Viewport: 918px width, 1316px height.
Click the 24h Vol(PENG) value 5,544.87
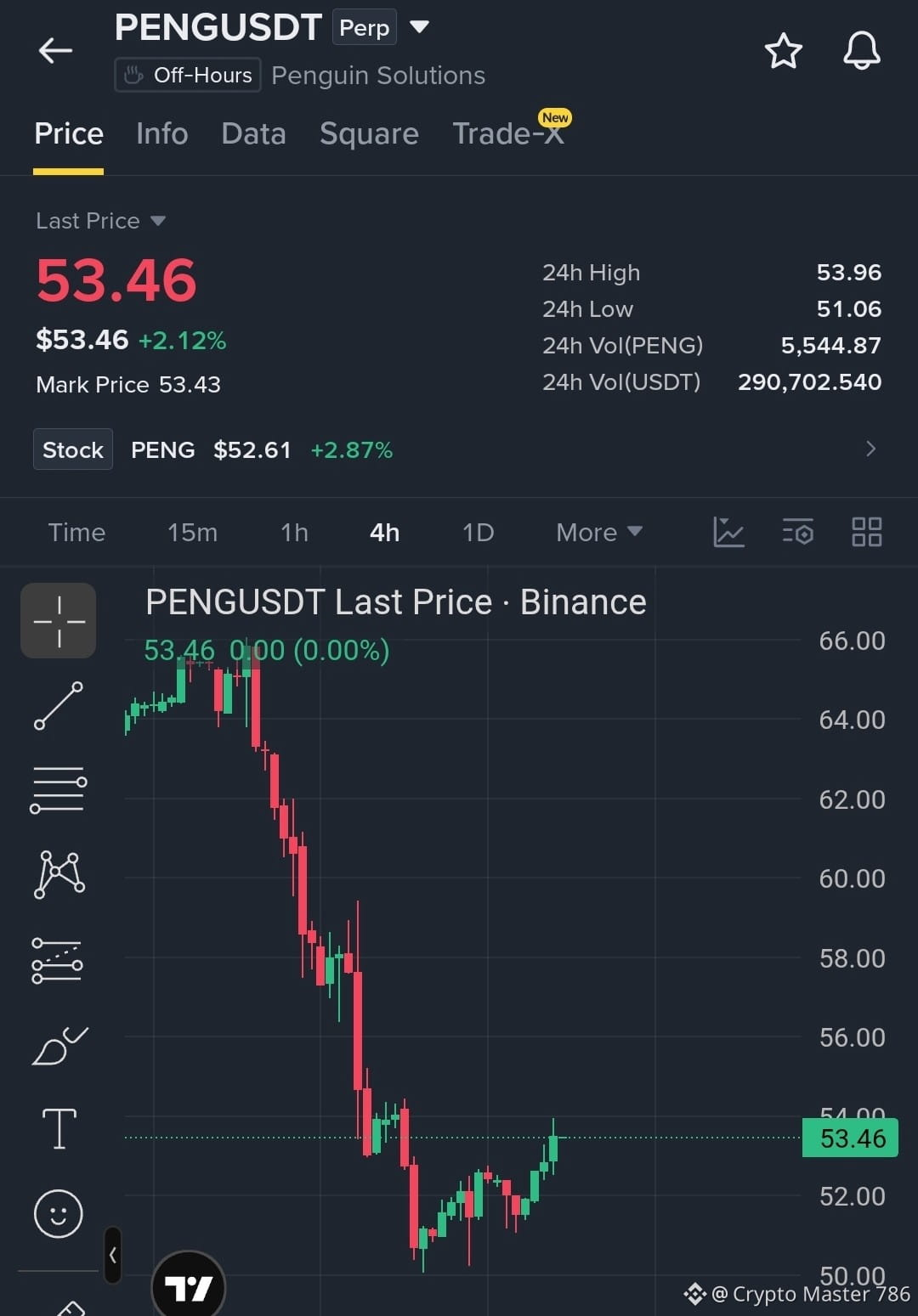tap(830, 346)
